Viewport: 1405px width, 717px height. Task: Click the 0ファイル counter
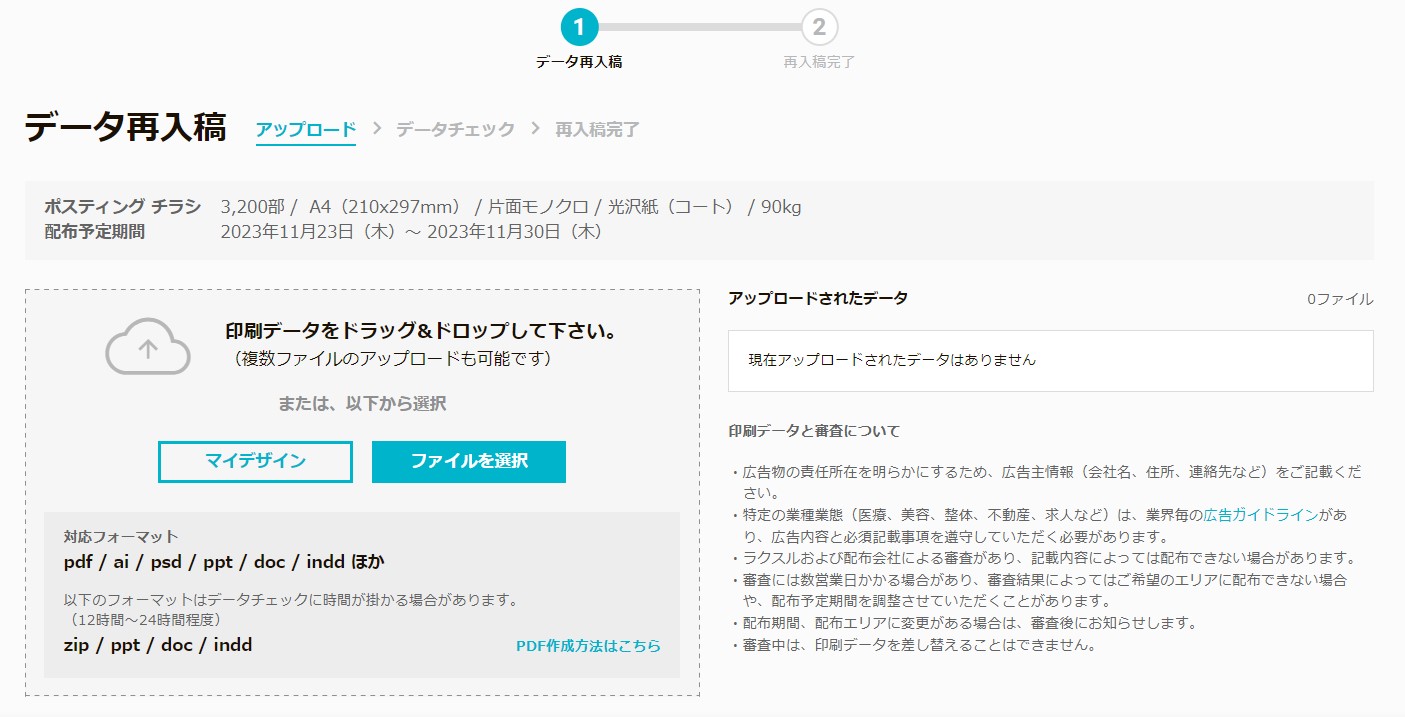point(1340,299)
